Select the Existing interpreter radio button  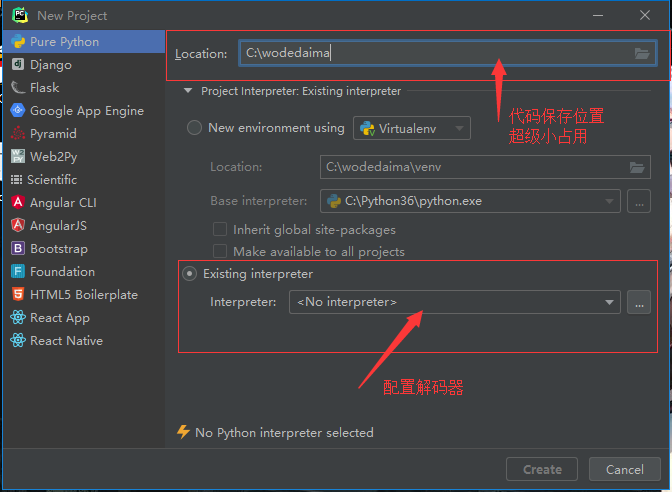coord(190,274)
